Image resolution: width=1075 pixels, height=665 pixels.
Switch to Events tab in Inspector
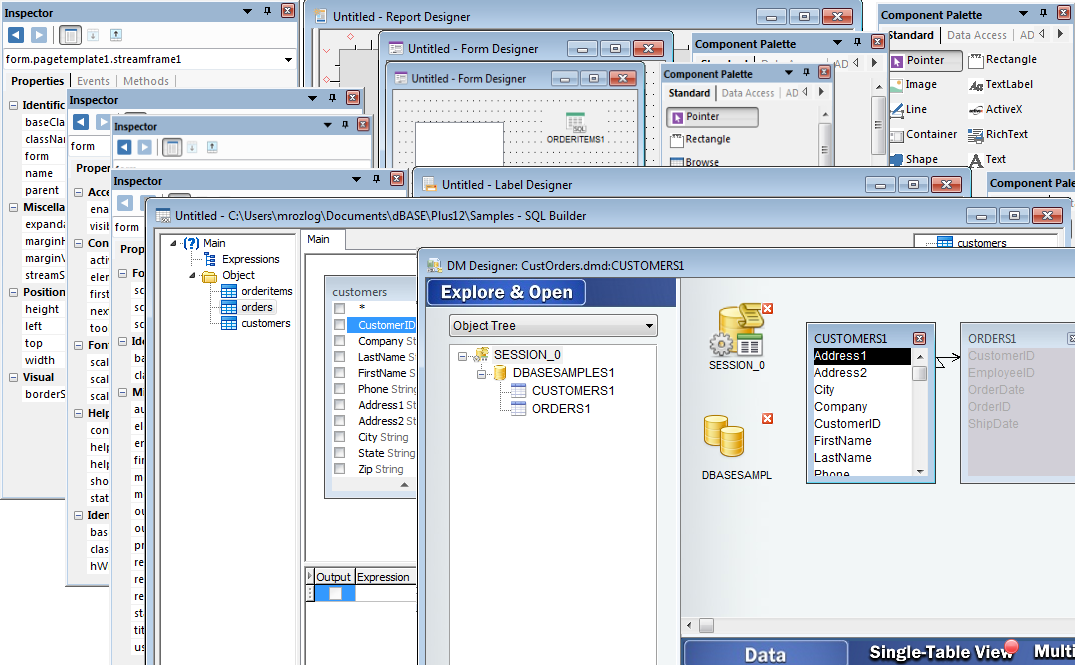[x=93, y=81]
